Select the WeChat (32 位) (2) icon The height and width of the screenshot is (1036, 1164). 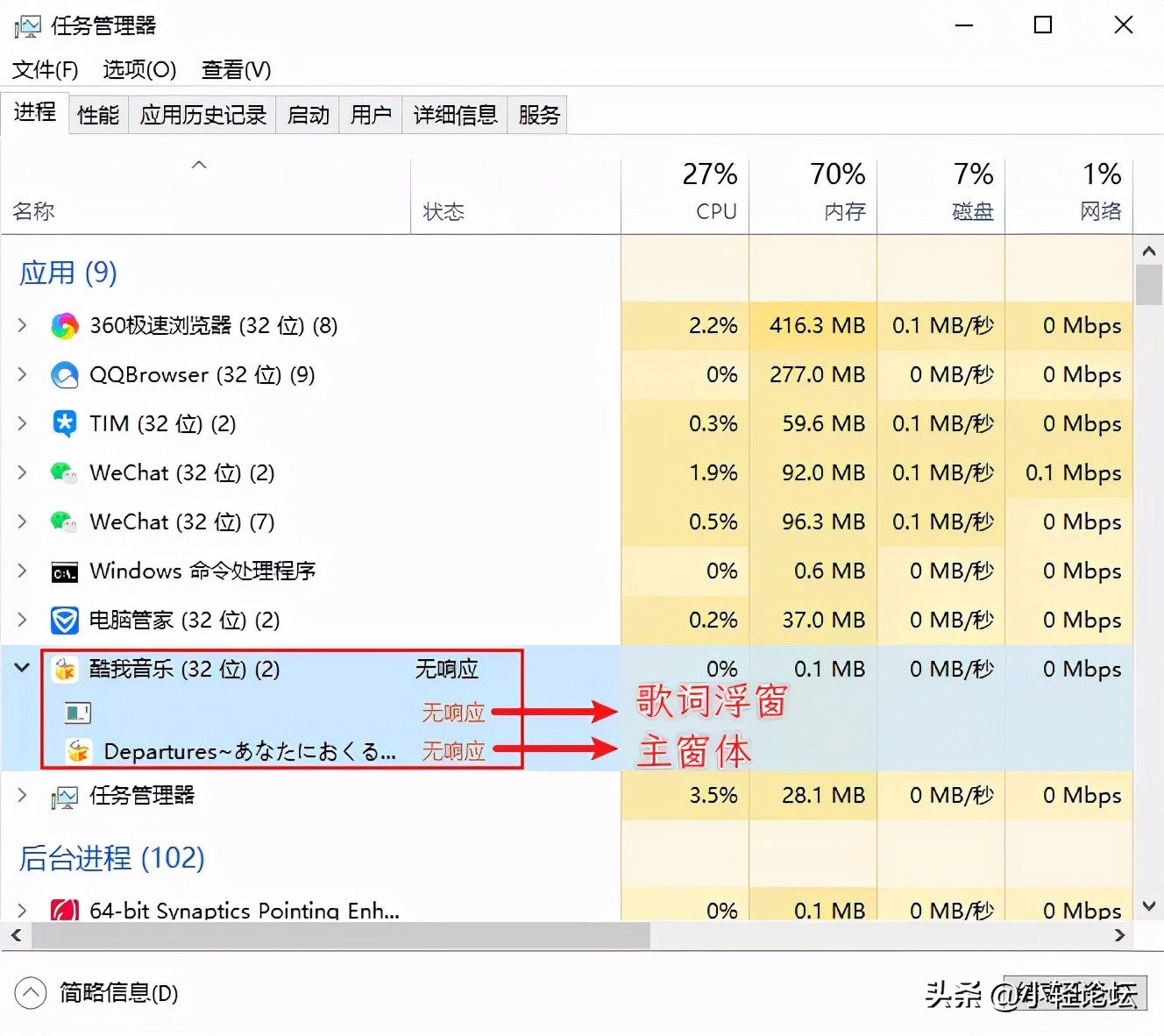coord(64,472)
